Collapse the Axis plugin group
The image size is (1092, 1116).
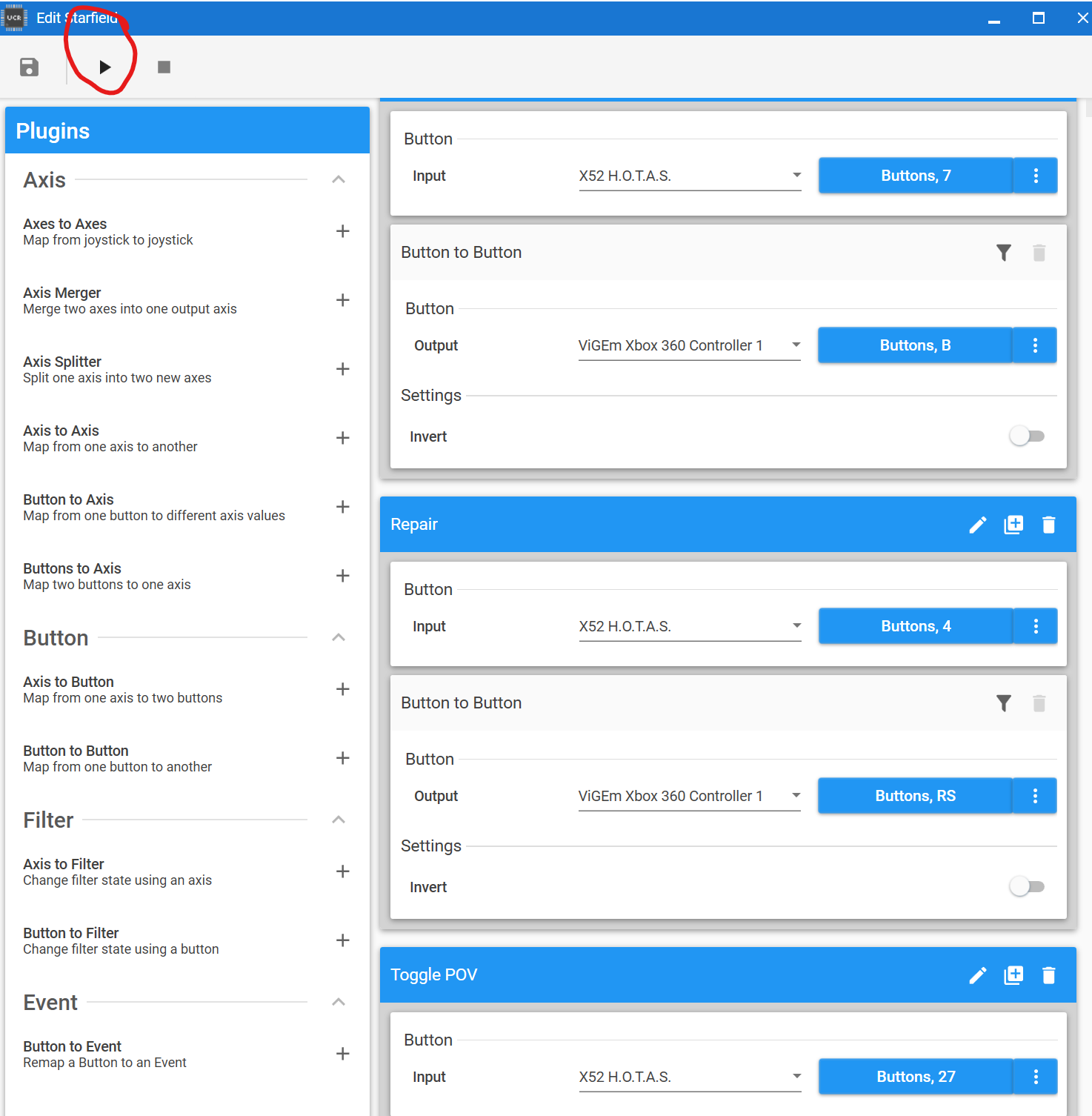[339, 179]
